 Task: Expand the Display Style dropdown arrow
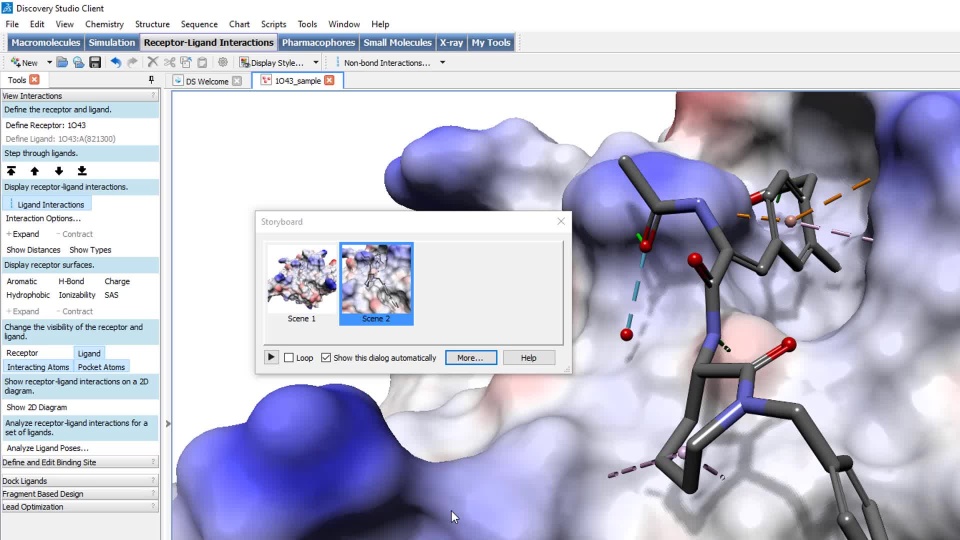tap(316, 62)
